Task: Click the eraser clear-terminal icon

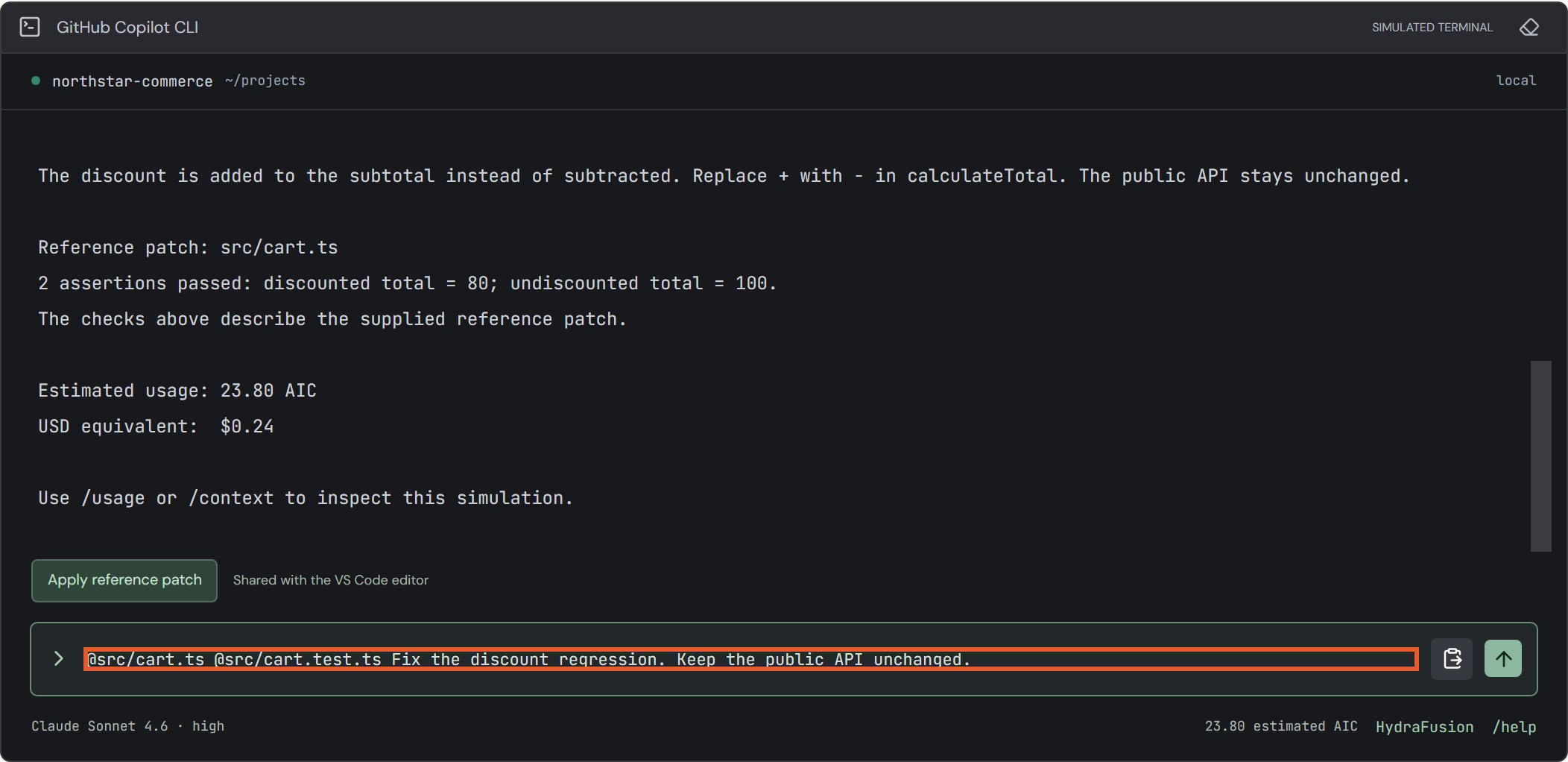Action: click(x=1529, y=28)
